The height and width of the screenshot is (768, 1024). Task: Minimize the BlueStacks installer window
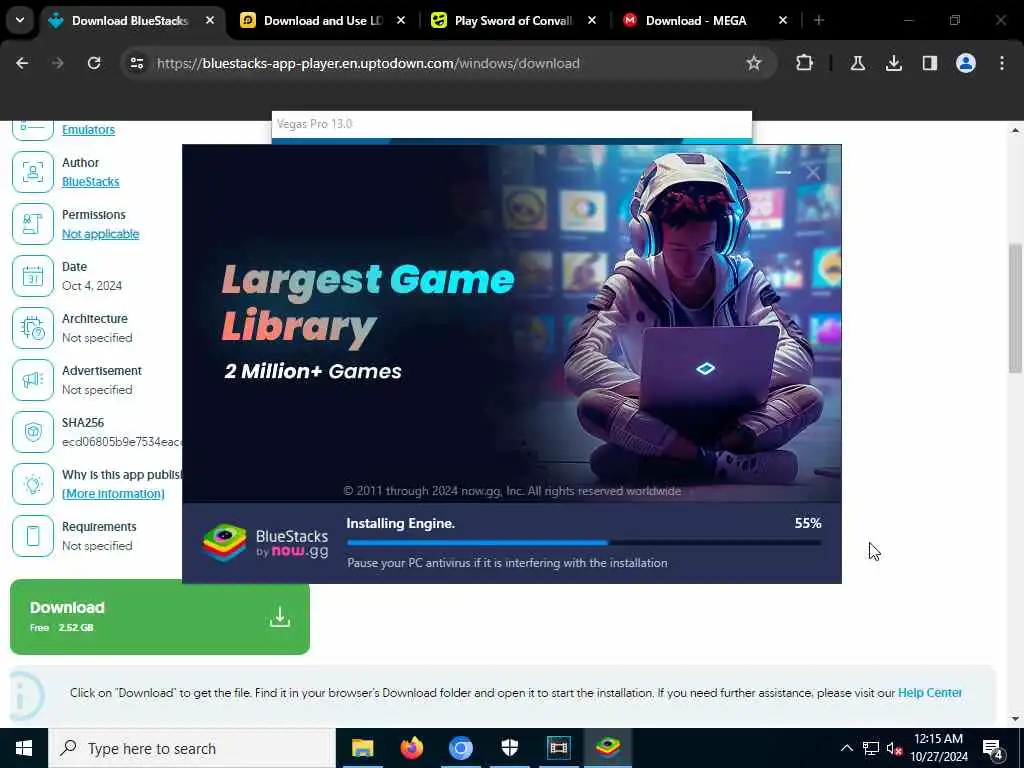coord(783,172)
